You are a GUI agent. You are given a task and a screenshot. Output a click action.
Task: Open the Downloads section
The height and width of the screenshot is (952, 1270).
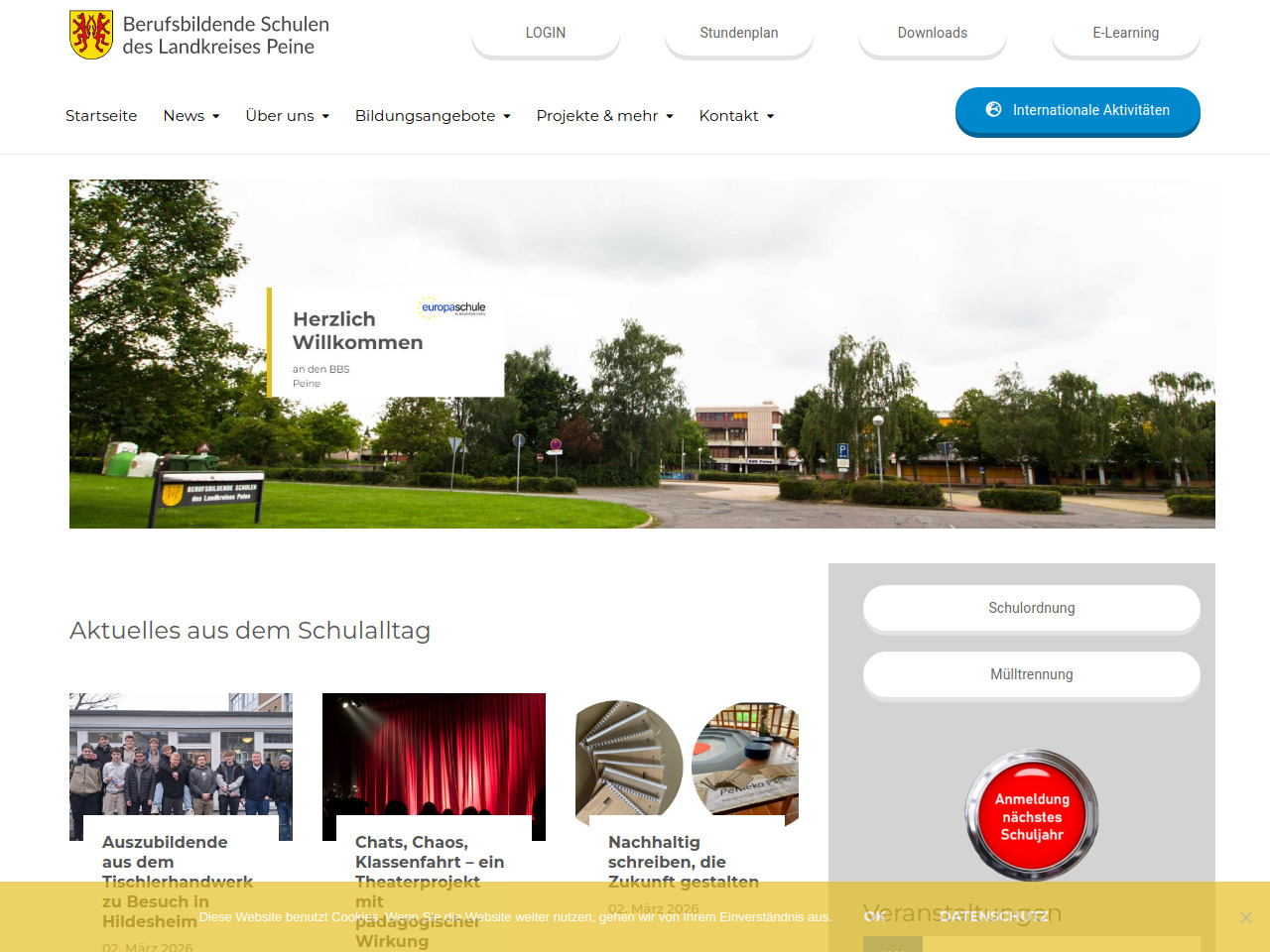coord(933,33)
